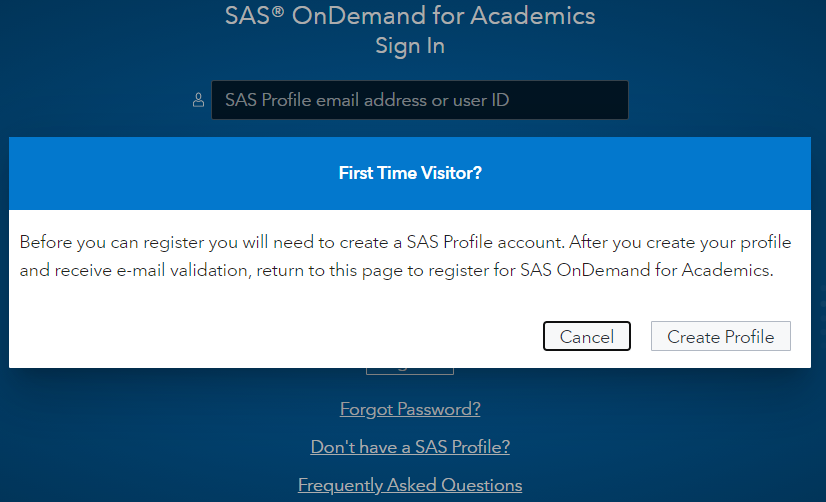Click the First Time Visitor? dialog title

coord(410,173)
